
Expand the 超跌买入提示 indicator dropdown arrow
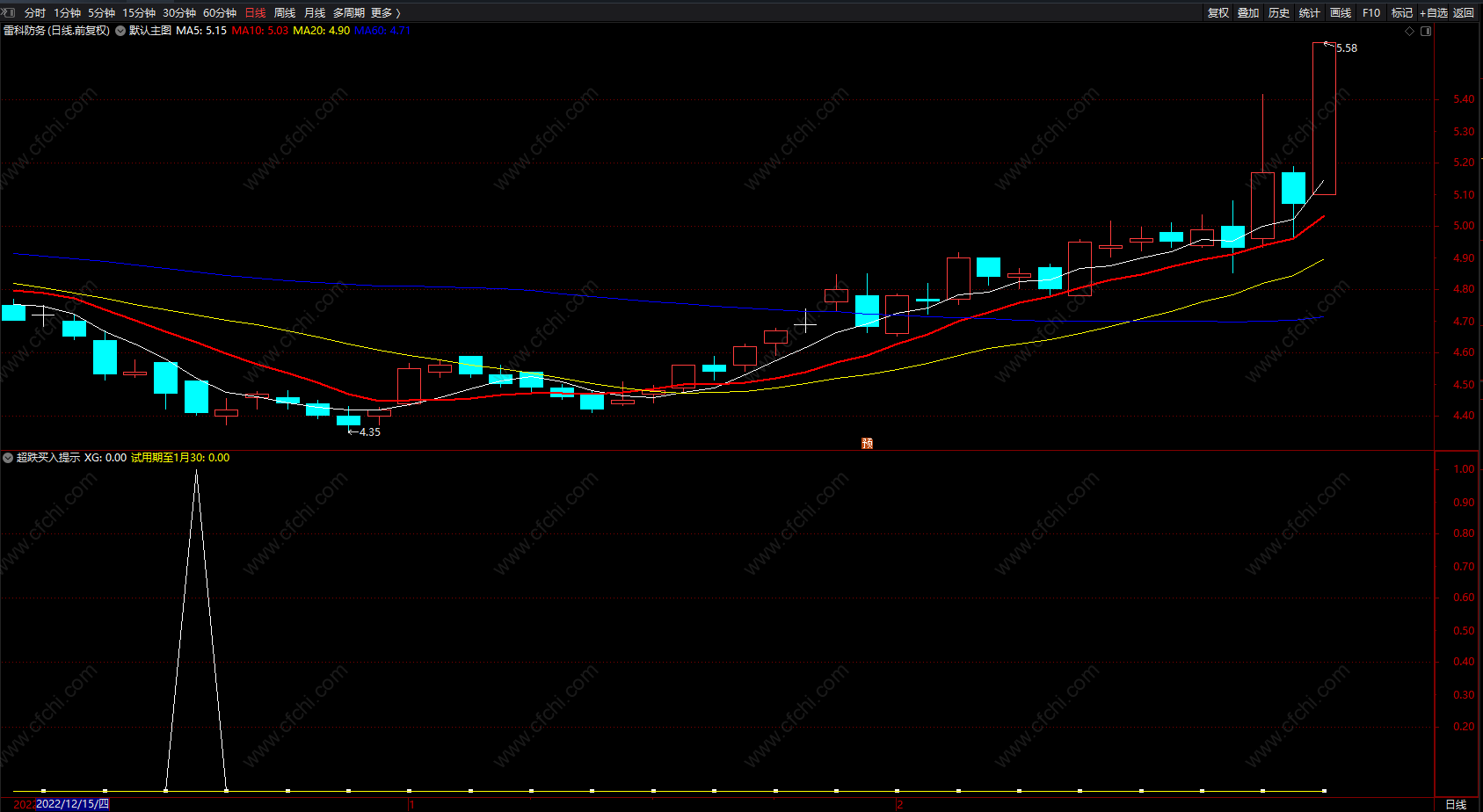pyautogui.click(x=8, y=458)
